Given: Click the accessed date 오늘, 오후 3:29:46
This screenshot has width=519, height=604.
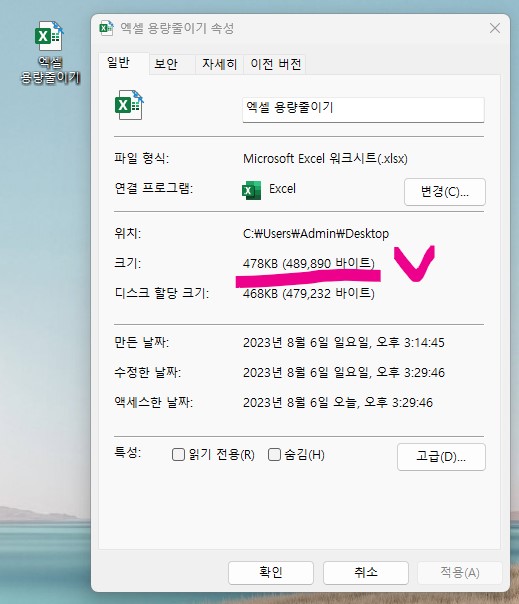Looking at the screenshot, I should [338, 403].
